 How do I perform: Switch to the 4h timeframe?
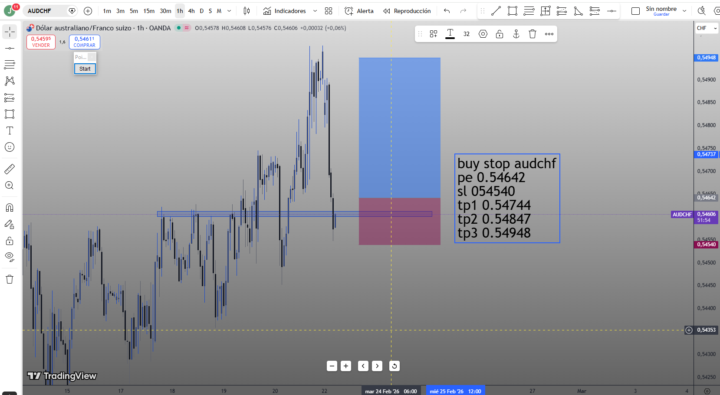coord(191,11)
